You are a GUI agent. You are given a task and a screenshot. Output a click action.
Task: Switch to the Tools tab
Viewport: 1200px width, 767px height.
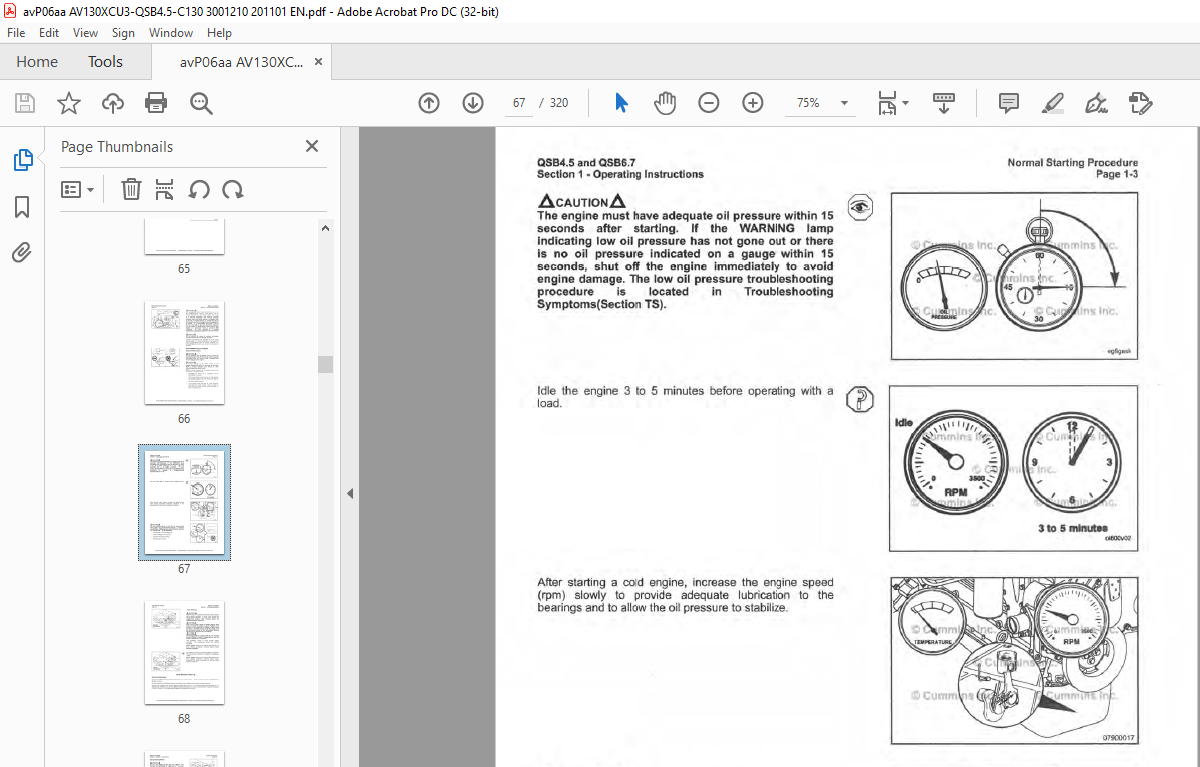[x=105, y=62]
